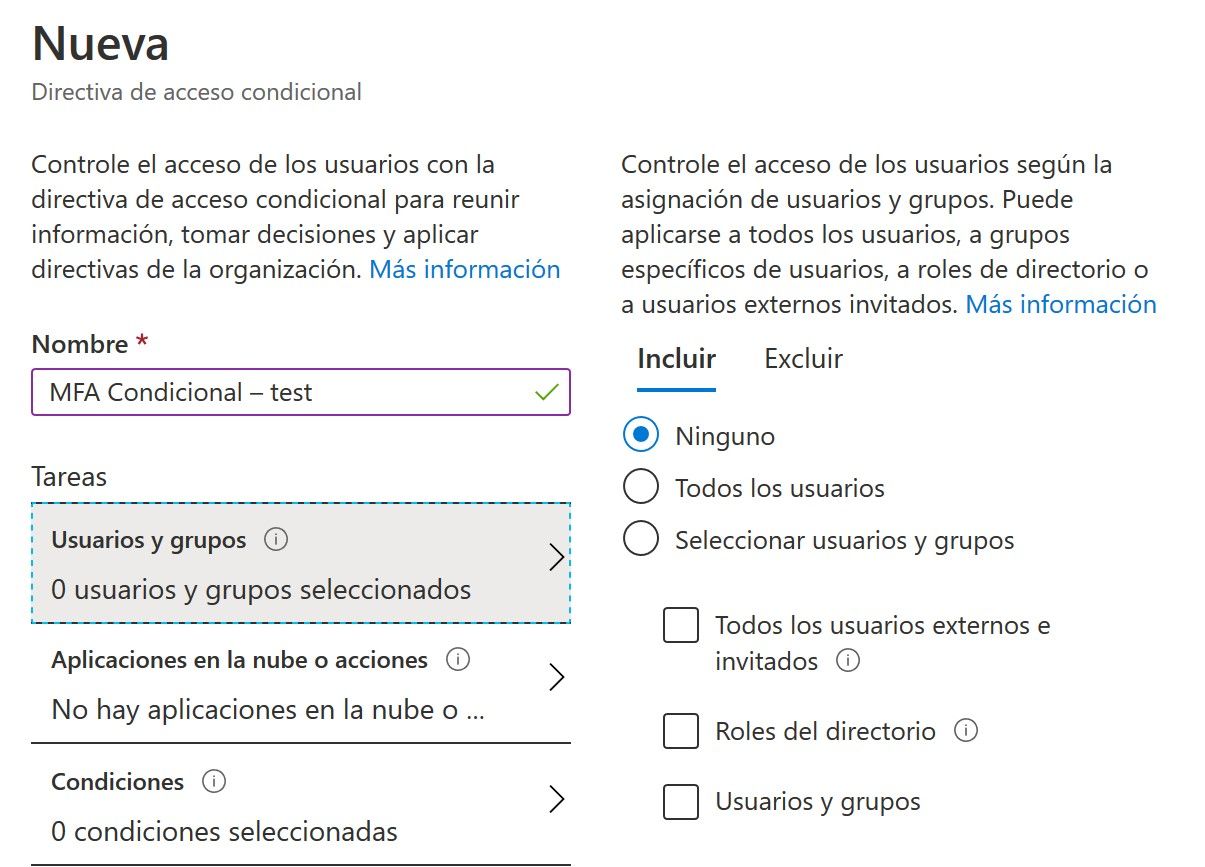The image size is (1205, 867).
Task: Open Más información about acceso condicional
Action: [x=463, y=269]
